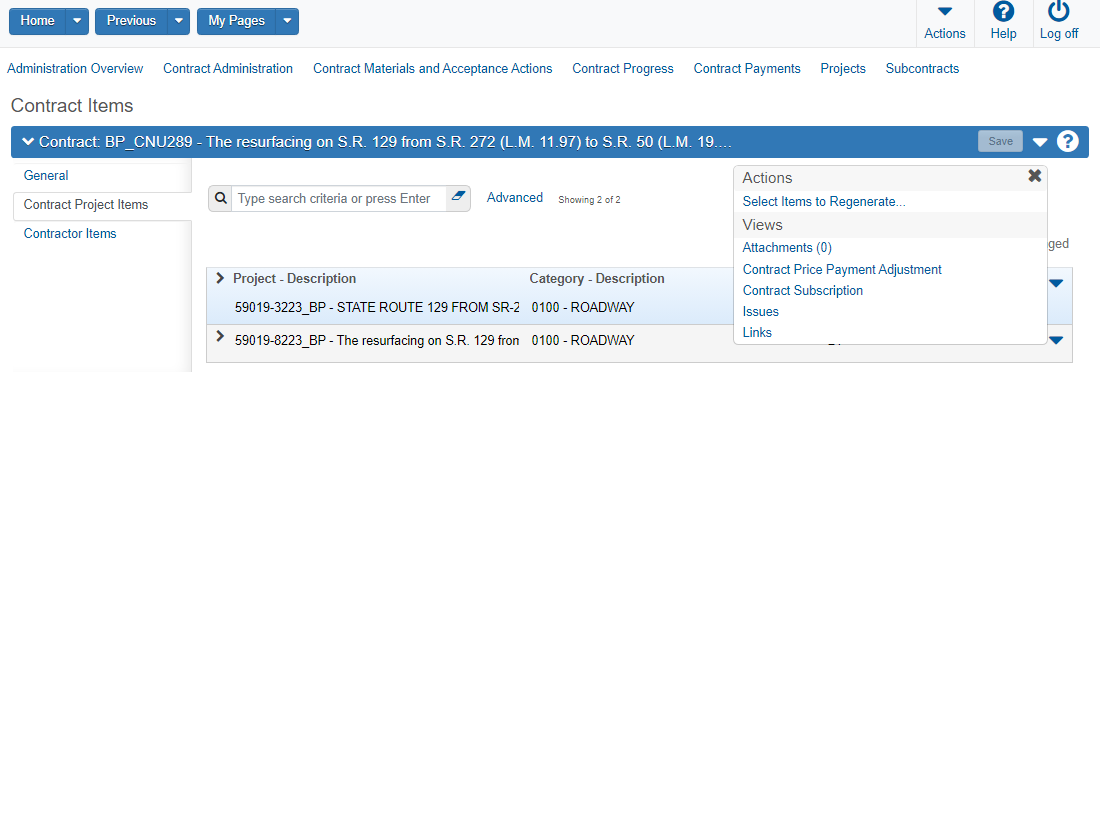Viewport: 1100px width, 826px height.
Task: Click the eraser clear-search icon
Action: pyautogui.click(x=458, y=198)
